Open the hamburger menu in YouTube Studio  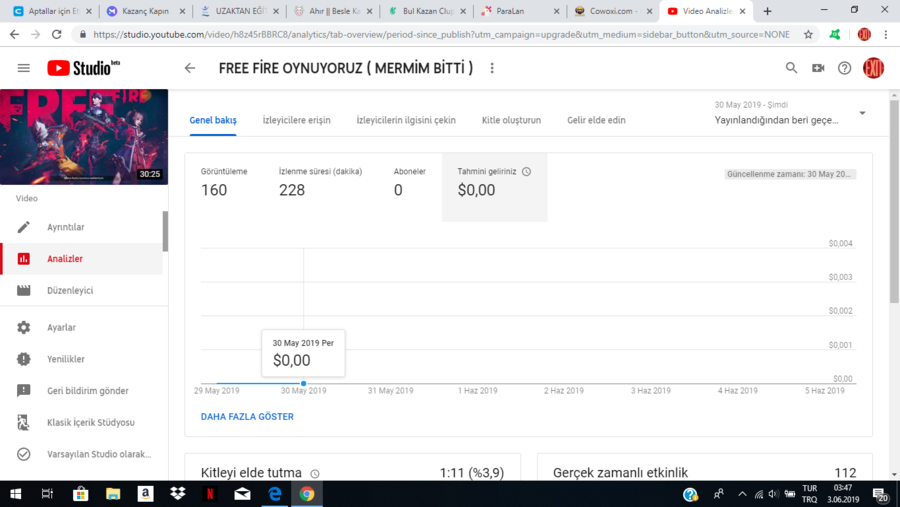point(24,68)
